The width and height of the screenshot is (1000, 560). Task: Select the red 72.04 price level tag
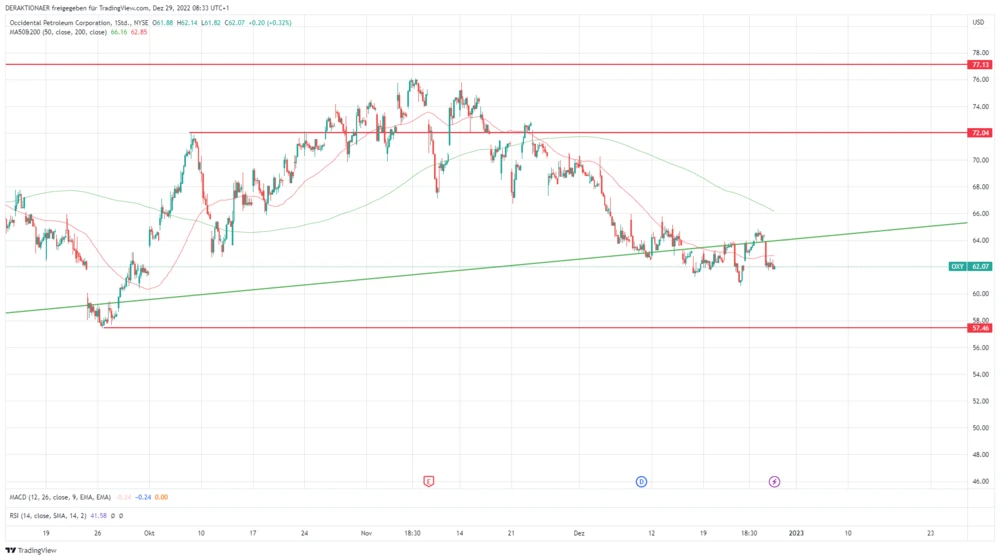tap(979, 132)
